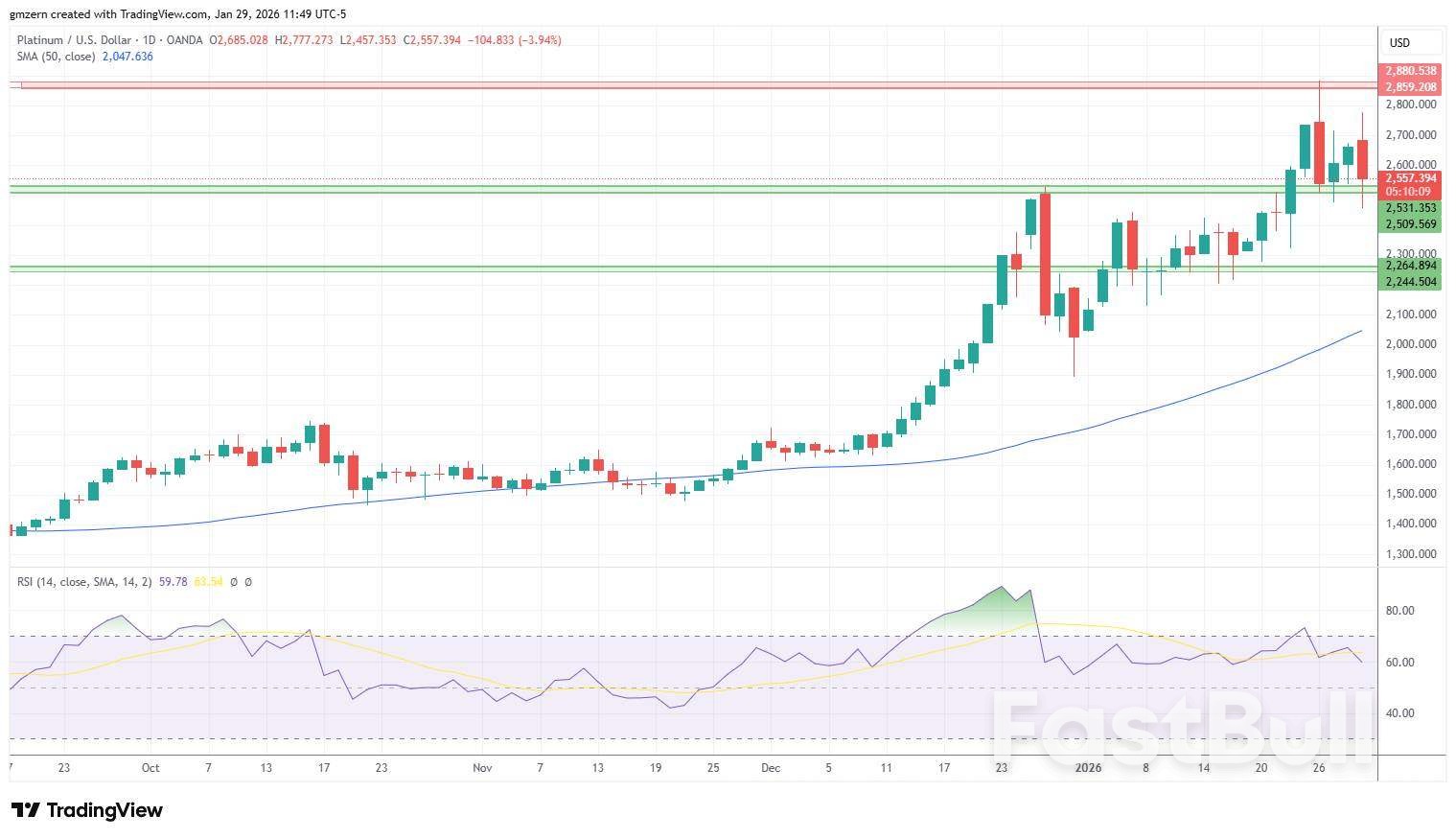Click the TradingView logo icon
The width and height of the screenshot is (1456, 839).
(26, 810)
